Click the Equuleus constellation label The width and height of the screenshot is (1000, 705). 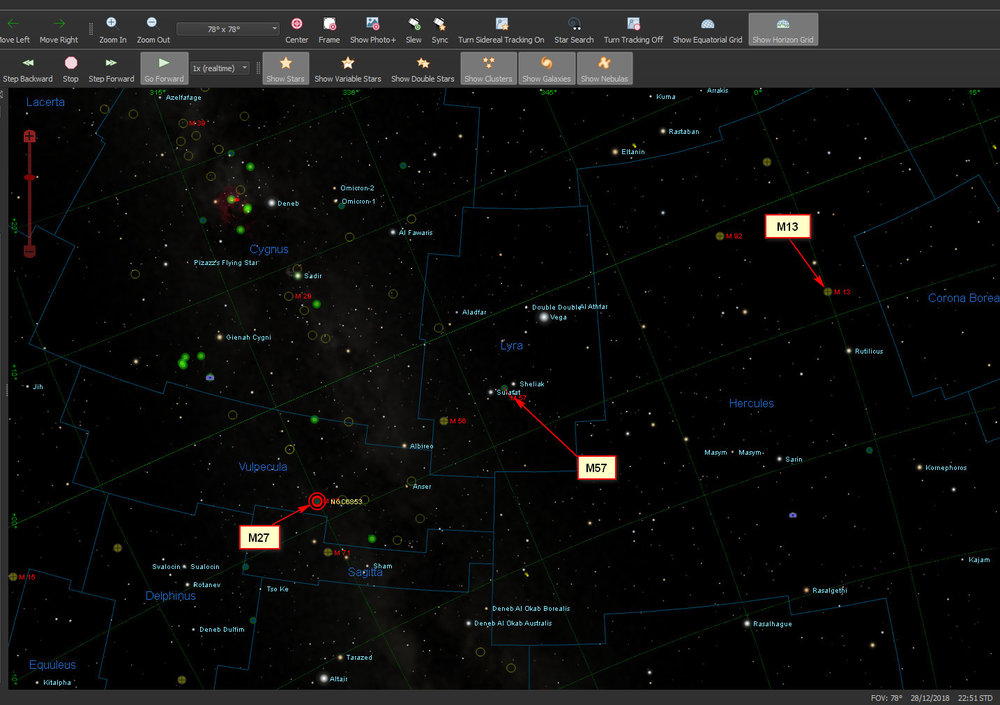52,665
